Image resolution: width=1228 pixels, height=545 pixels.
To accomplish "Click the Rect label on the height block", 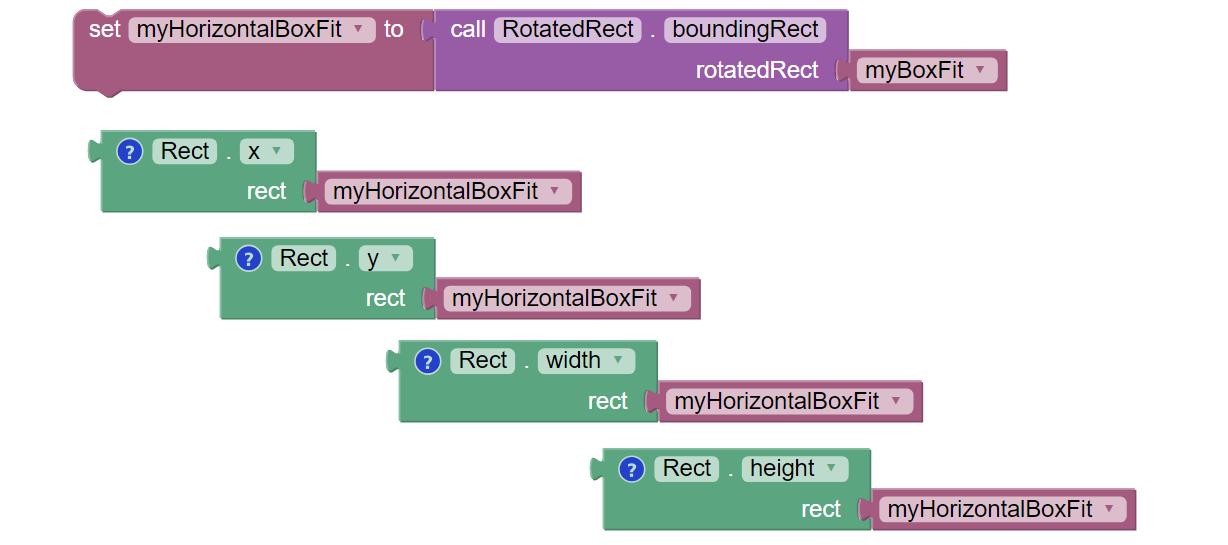I will (687, 469).
